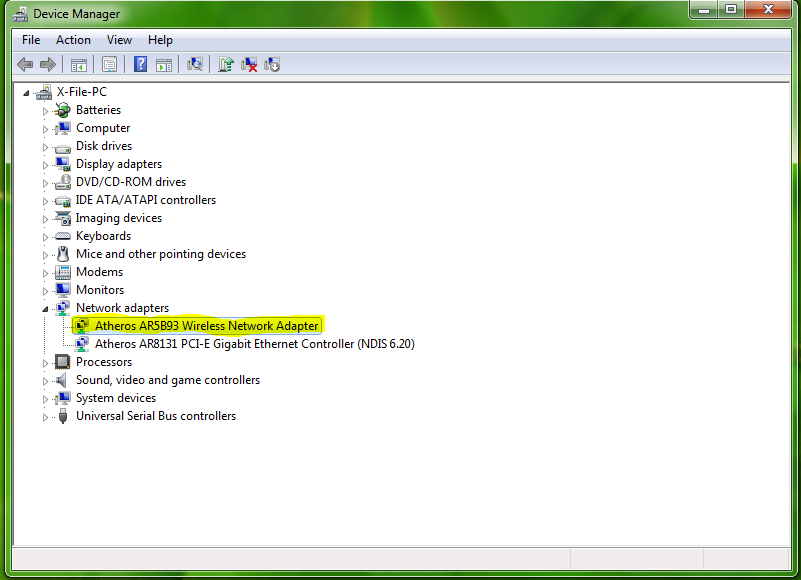Minimize the Device Manager window
The image size is (801, 580).
(x=704, y=9)
